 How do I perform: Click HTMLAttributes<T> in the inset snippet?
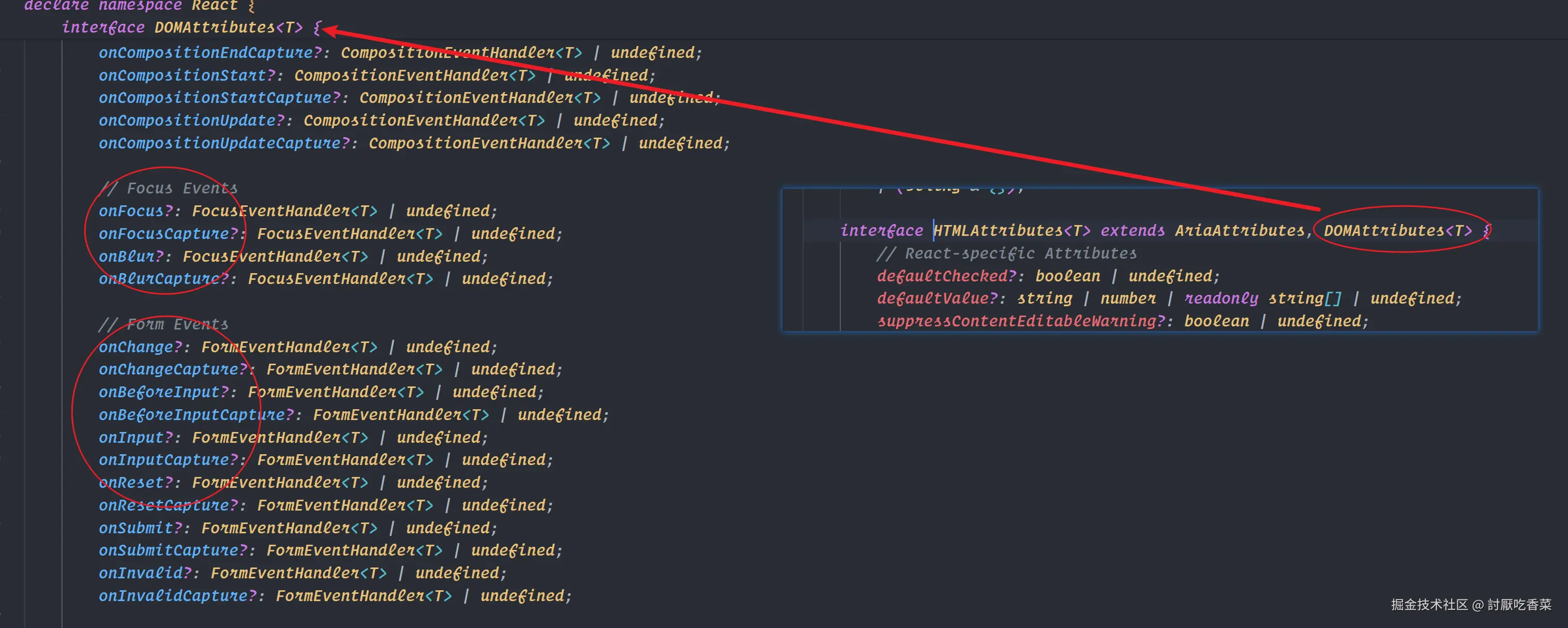tap(1011, 231)
